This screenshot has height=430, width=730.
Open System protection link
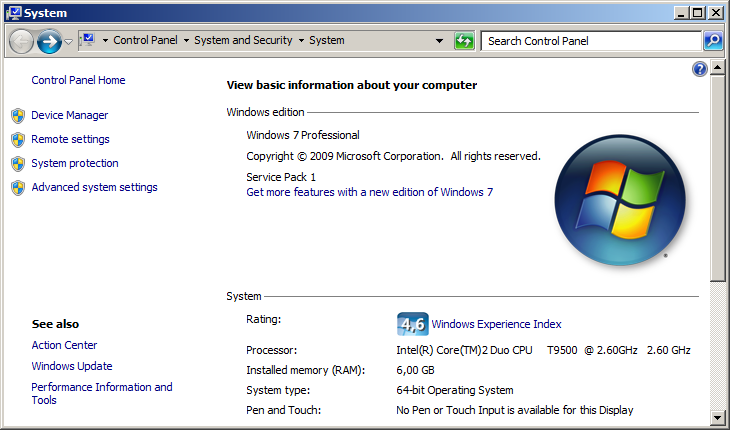[75, 163]
